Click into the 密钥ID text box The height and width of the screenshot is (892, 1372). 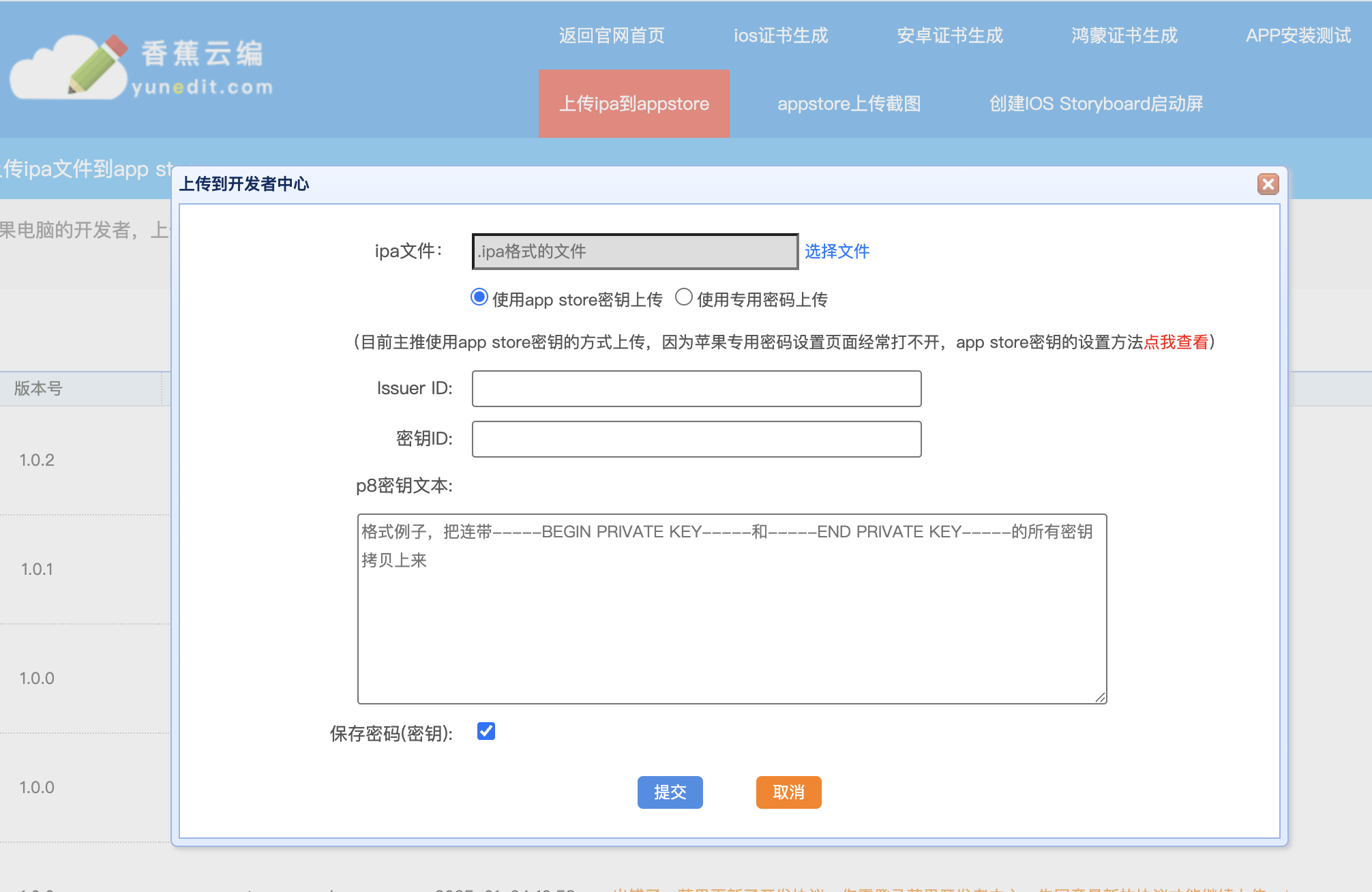tap(696, 439)
